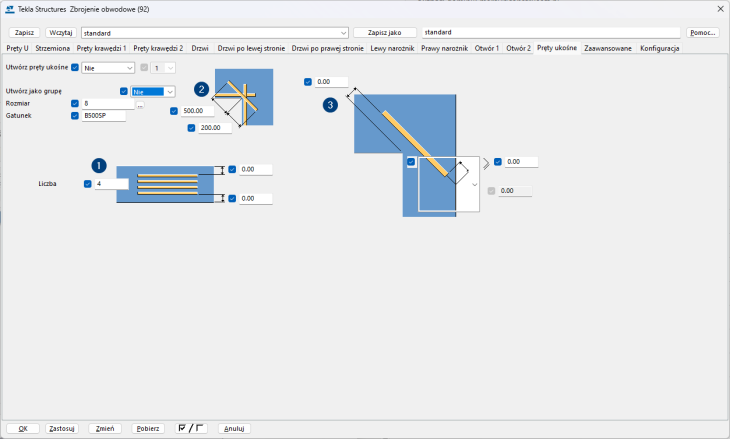This screenshot has width=730, height=439.
Task: Toggle the checkbox beside the top offset 0.00 in diagram 1
Action: [232, 169]
